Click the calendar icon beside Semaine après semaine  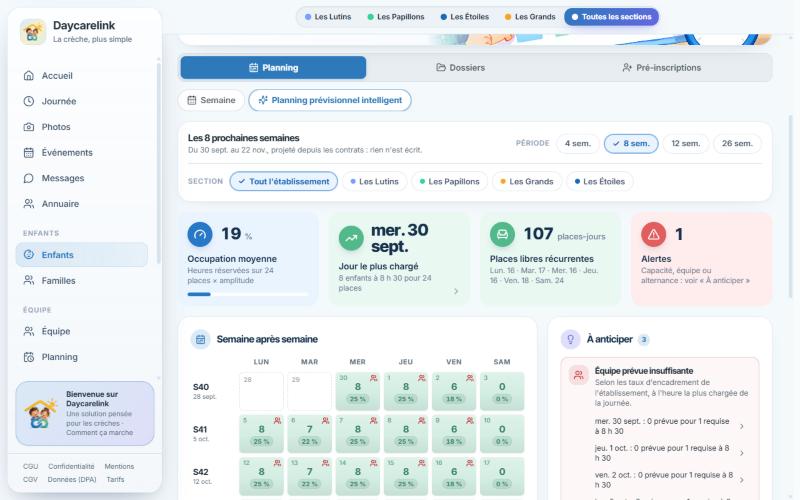tap(201, 339)
